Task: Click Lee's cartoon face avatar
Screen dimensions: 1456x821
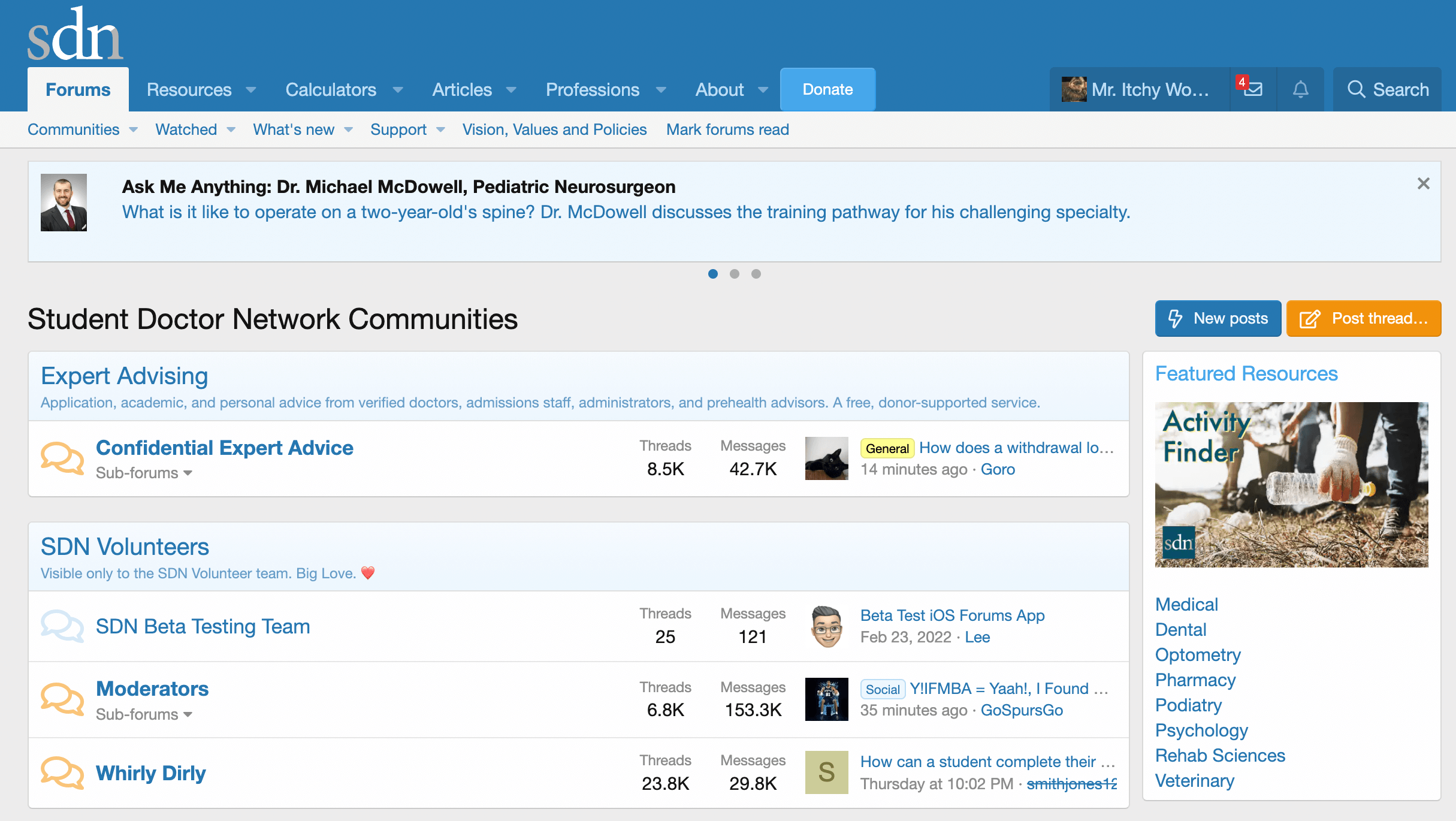Action: [x=826, y=626]
